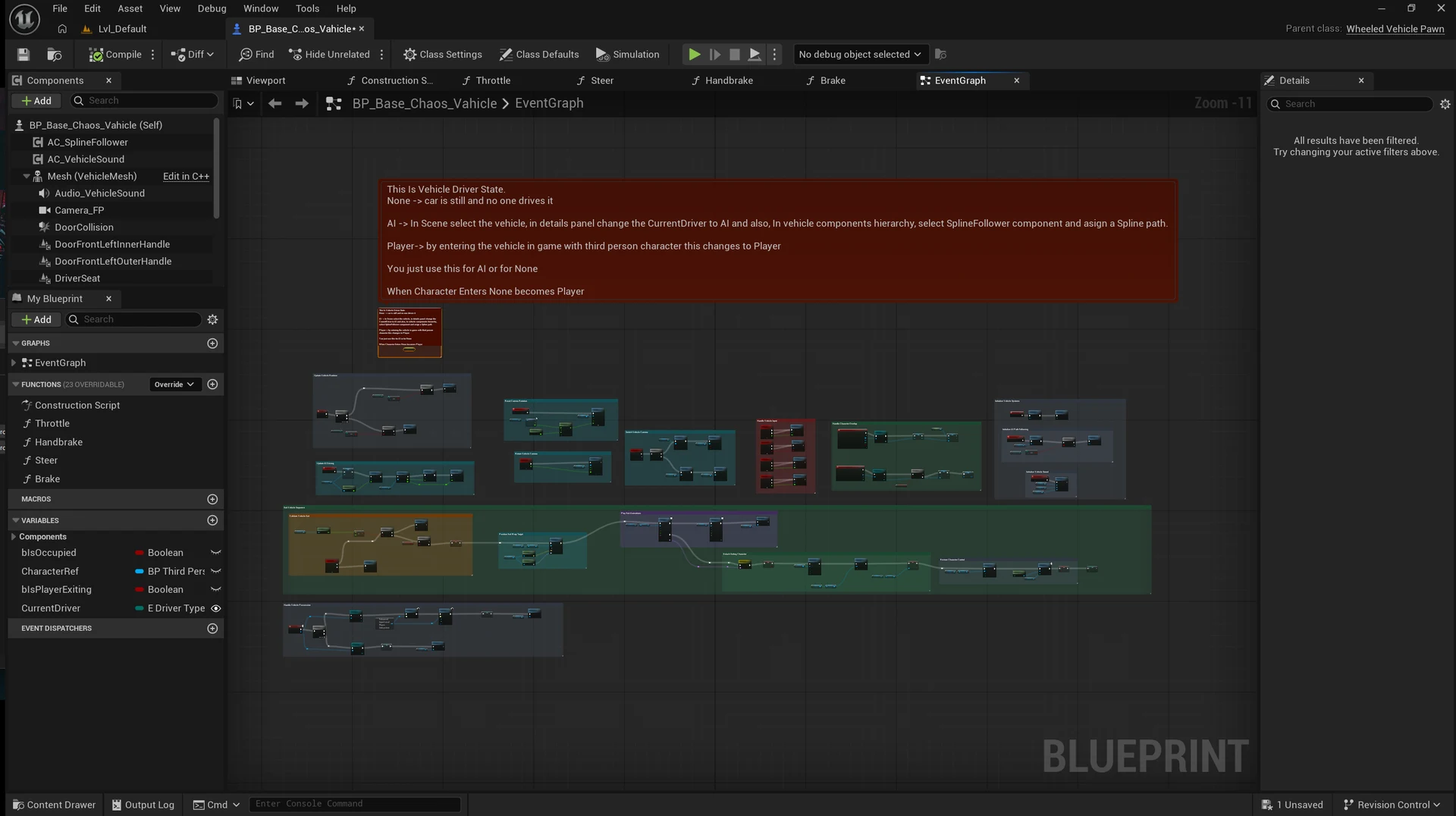1456x816 pixels.
Task: Open the function Override dropdown
Action: click(174, 384)
